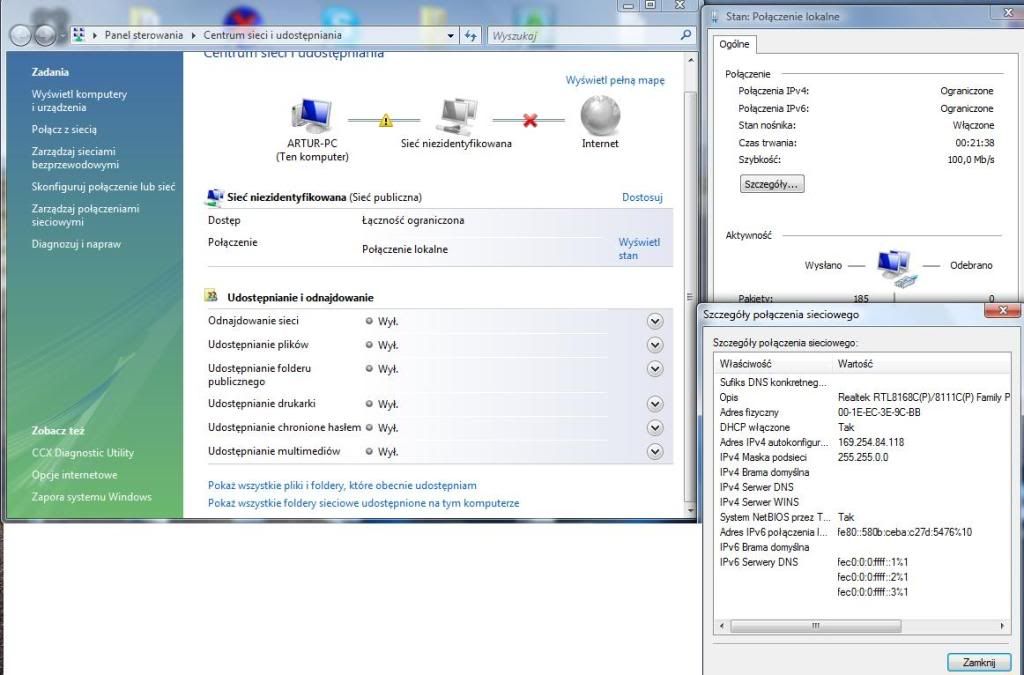Open Opcje internetowe link
This screenshot has height=675, width=1024.
[74, 475]
